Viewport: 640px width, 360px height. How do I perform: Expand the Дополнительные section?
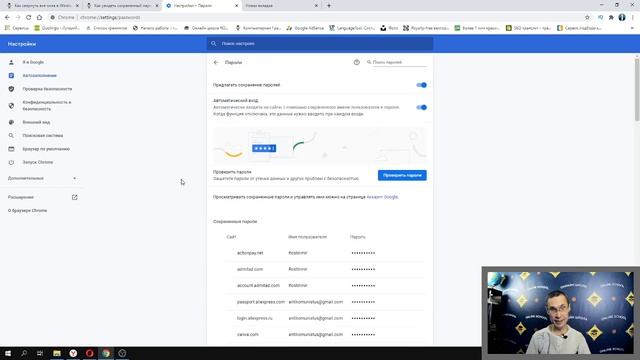tap(42, 178)
